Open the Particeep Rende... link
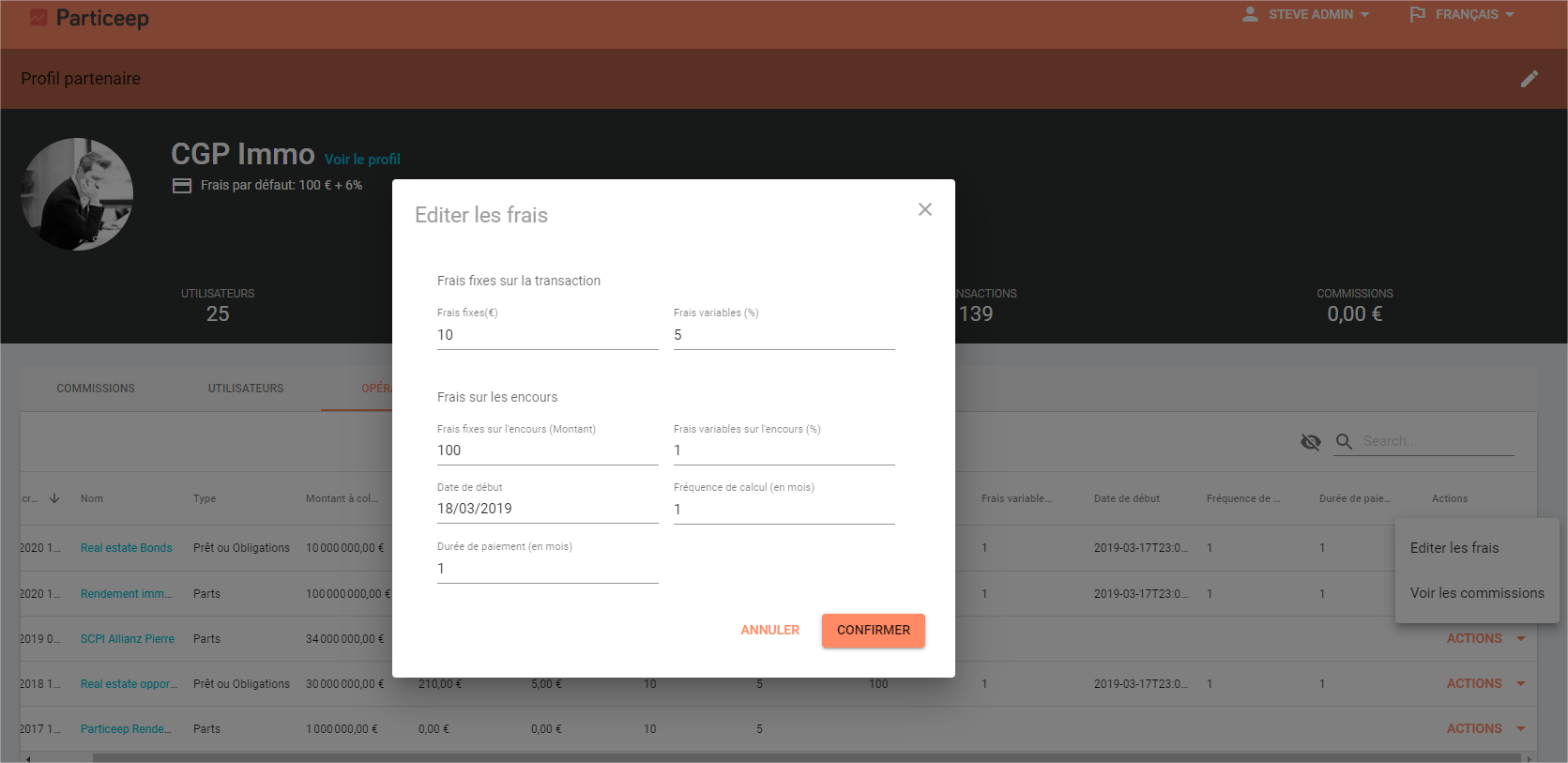The image size is (1568, 763). [126, 729]
